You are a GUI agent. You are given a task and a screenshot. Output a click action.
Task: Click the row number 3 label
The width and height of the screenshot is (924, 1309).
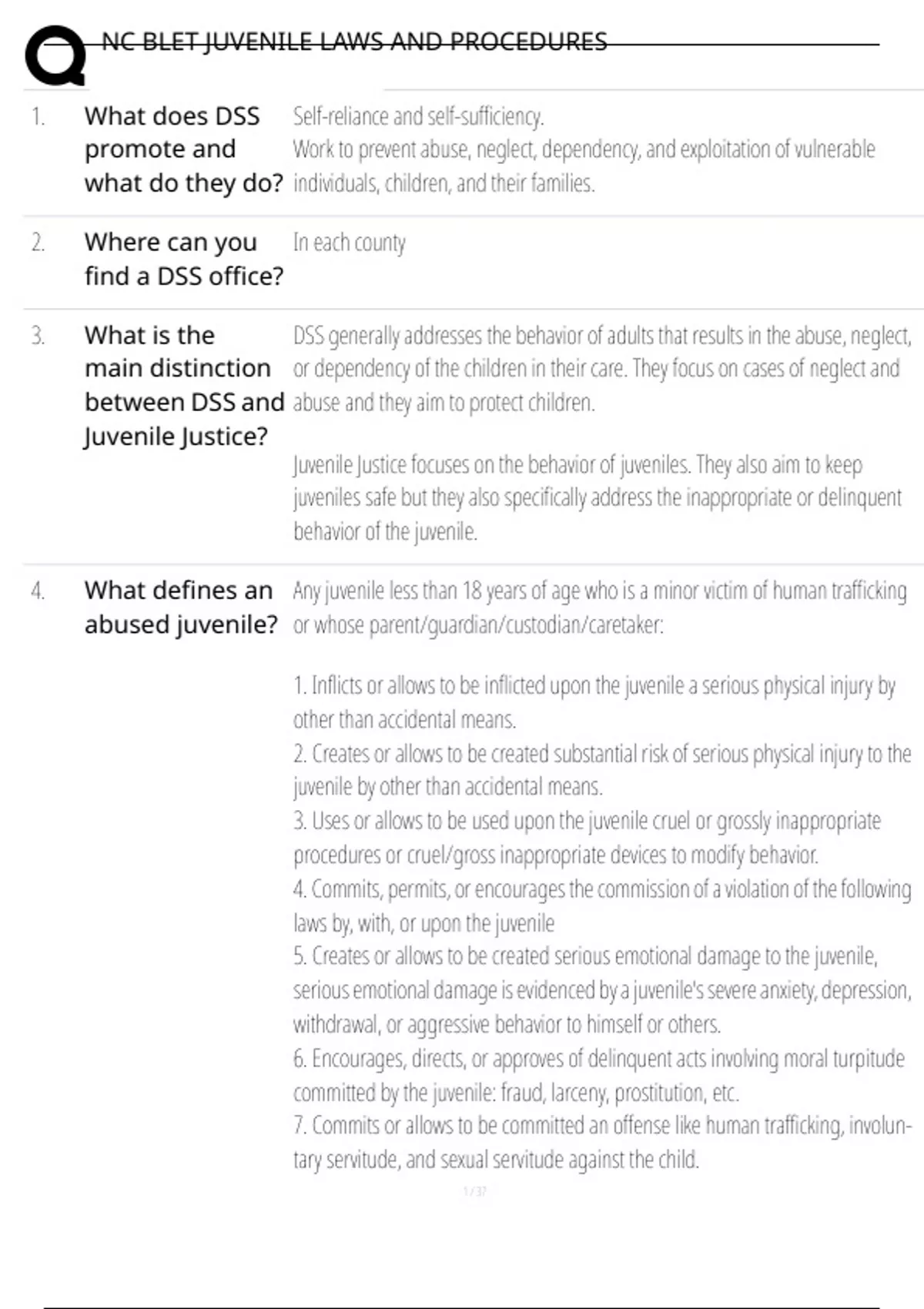click(38, 336)
